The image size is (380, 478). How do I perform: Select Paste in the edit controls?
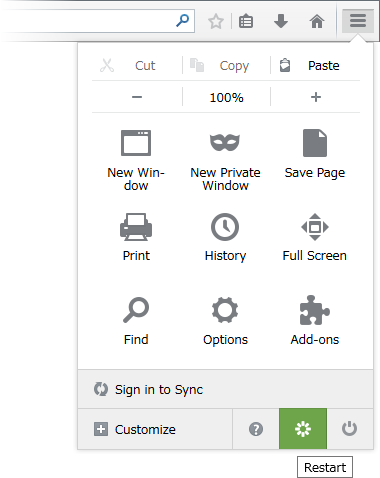coord(315,65)
